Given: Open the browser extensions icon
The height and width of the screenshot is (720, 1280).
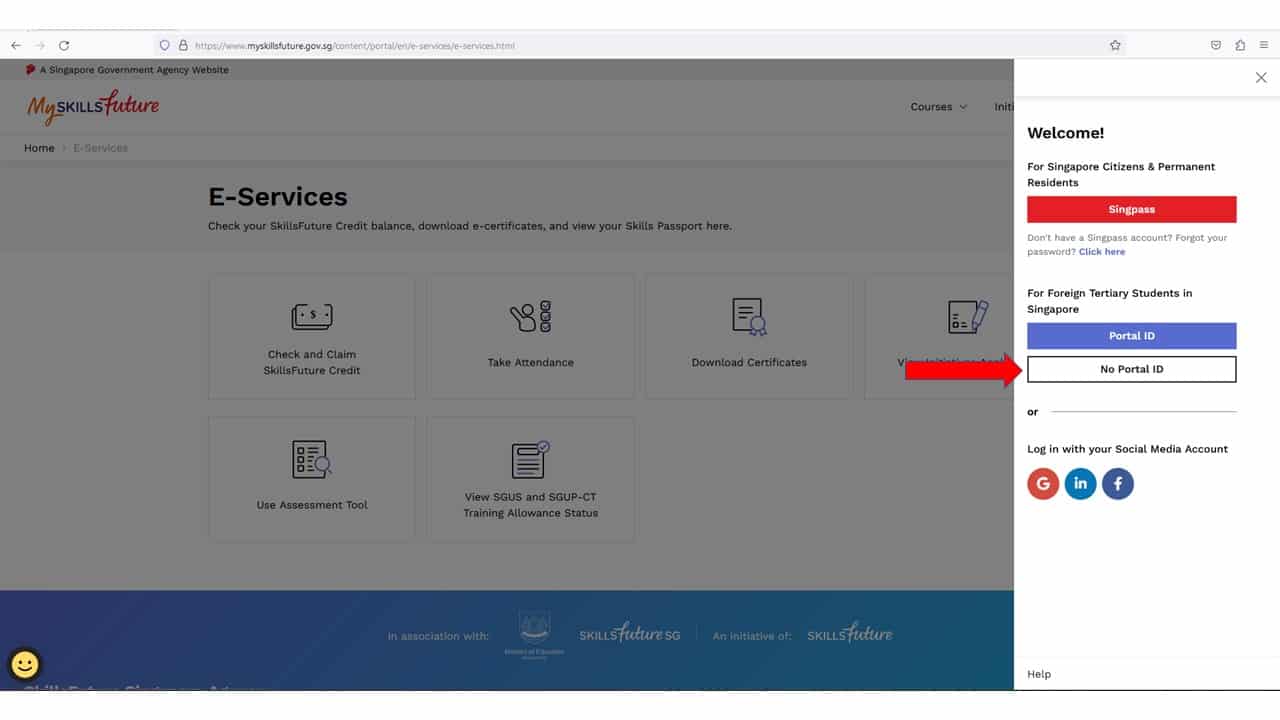Looking at the screenshot, I should (1240, 45).
